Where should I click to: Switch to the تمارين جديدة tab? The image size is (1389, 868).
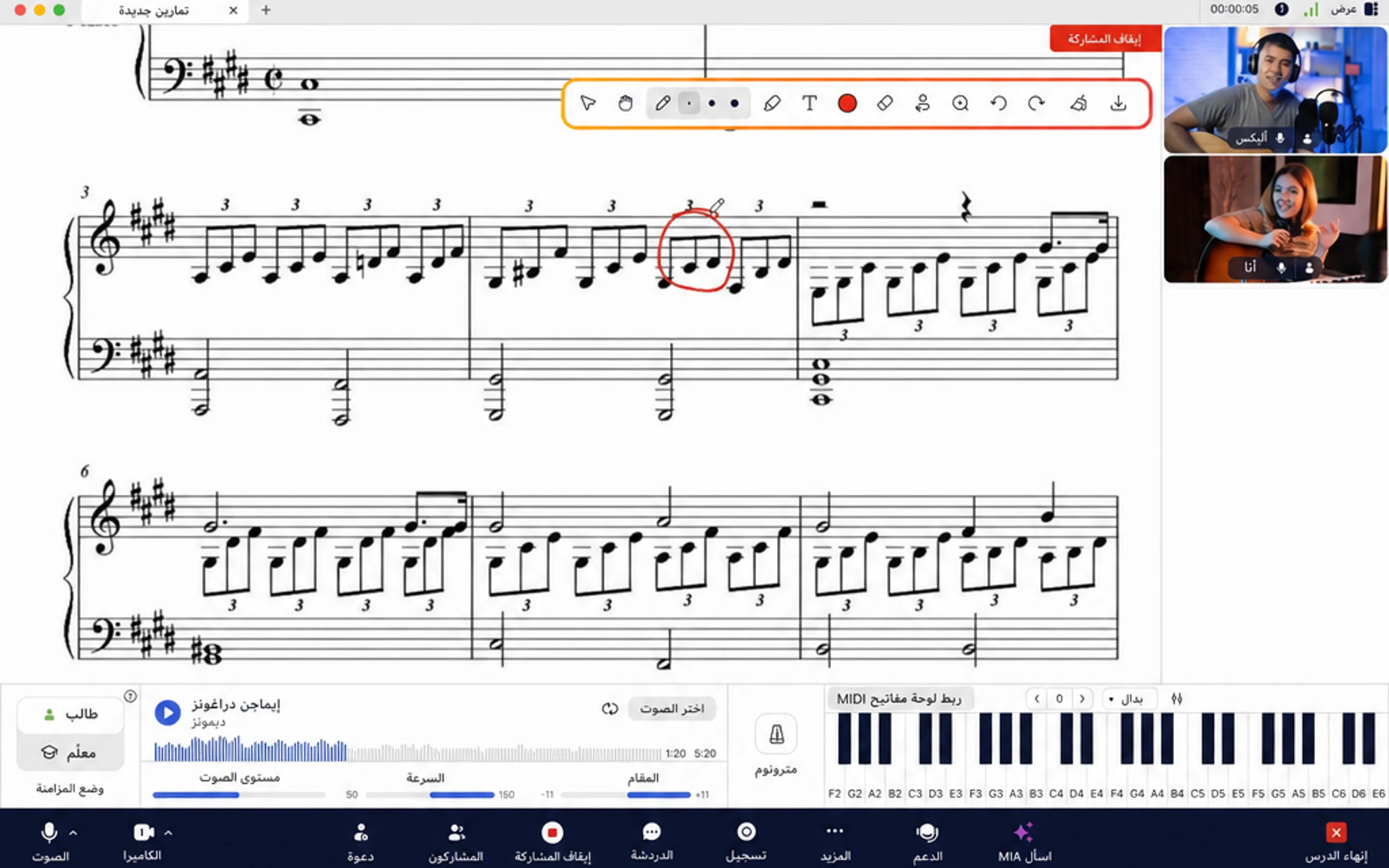coord(165,10)
